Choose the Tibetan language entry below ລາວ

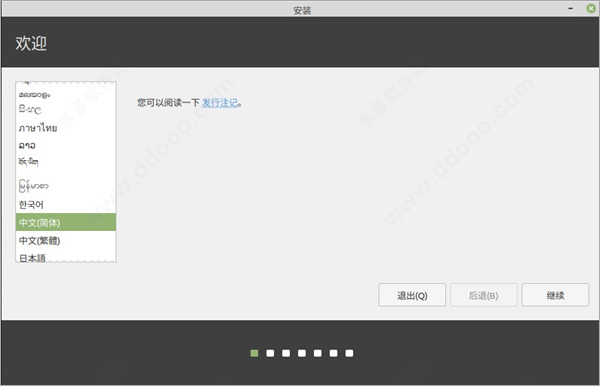point(66,163)
